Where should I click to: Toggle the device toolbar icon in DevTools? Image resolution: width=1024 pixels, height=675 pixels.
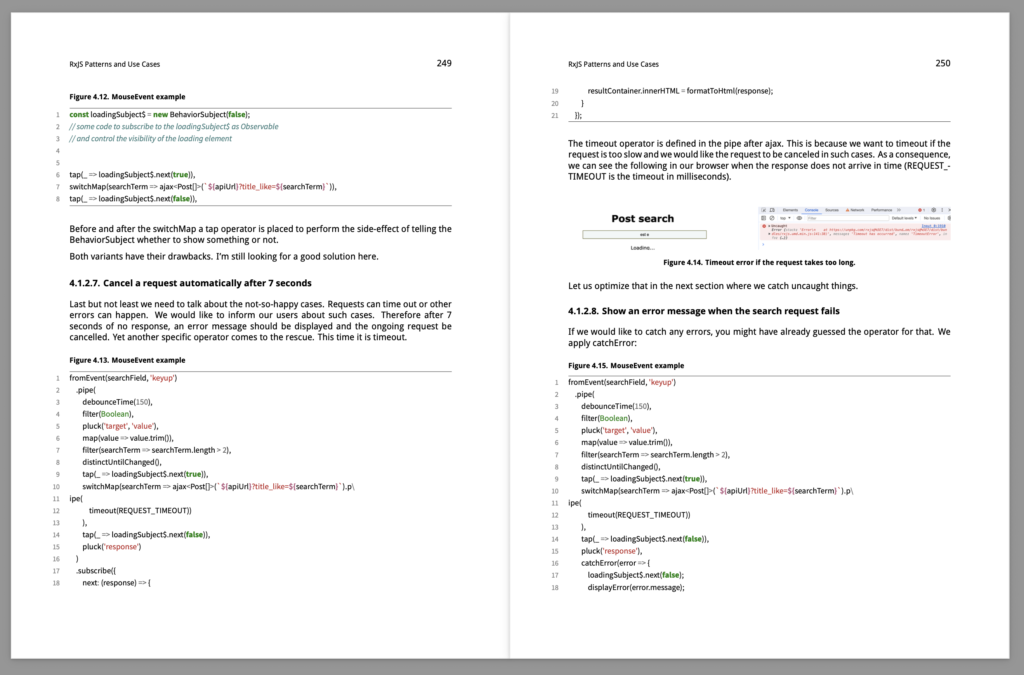[x=772, y=210]
